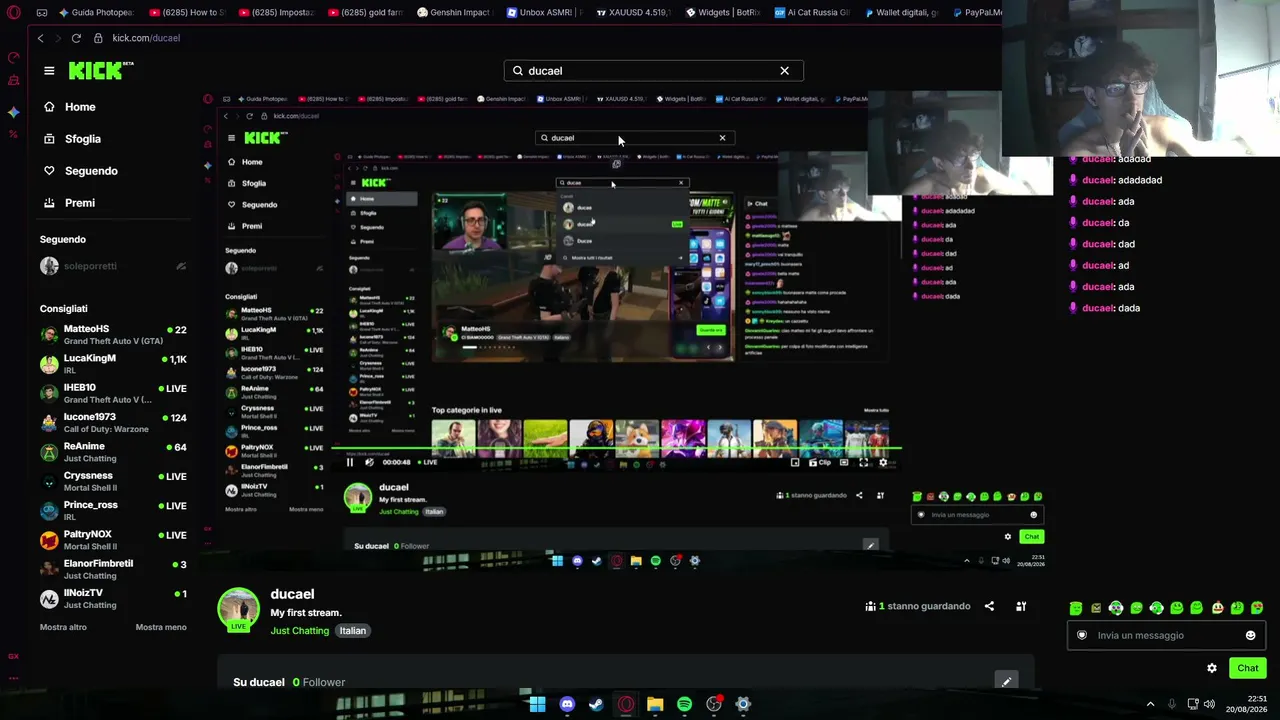Show hidden system tray icons
Image resolution: width=1280 pixels, height=720 pixels.
coord(1150,704)
